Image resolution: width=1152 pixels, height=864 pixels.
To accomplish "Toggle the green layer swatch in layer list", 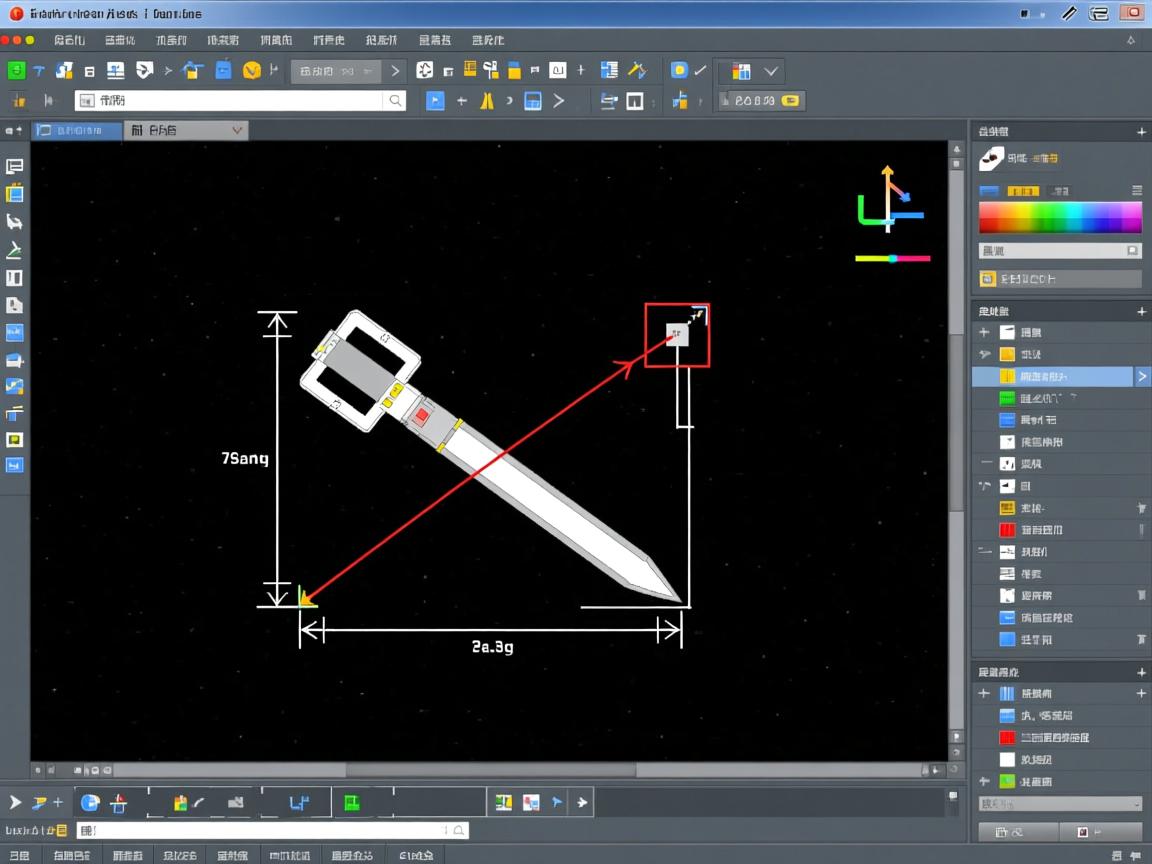I will [x=1007, y=398].
